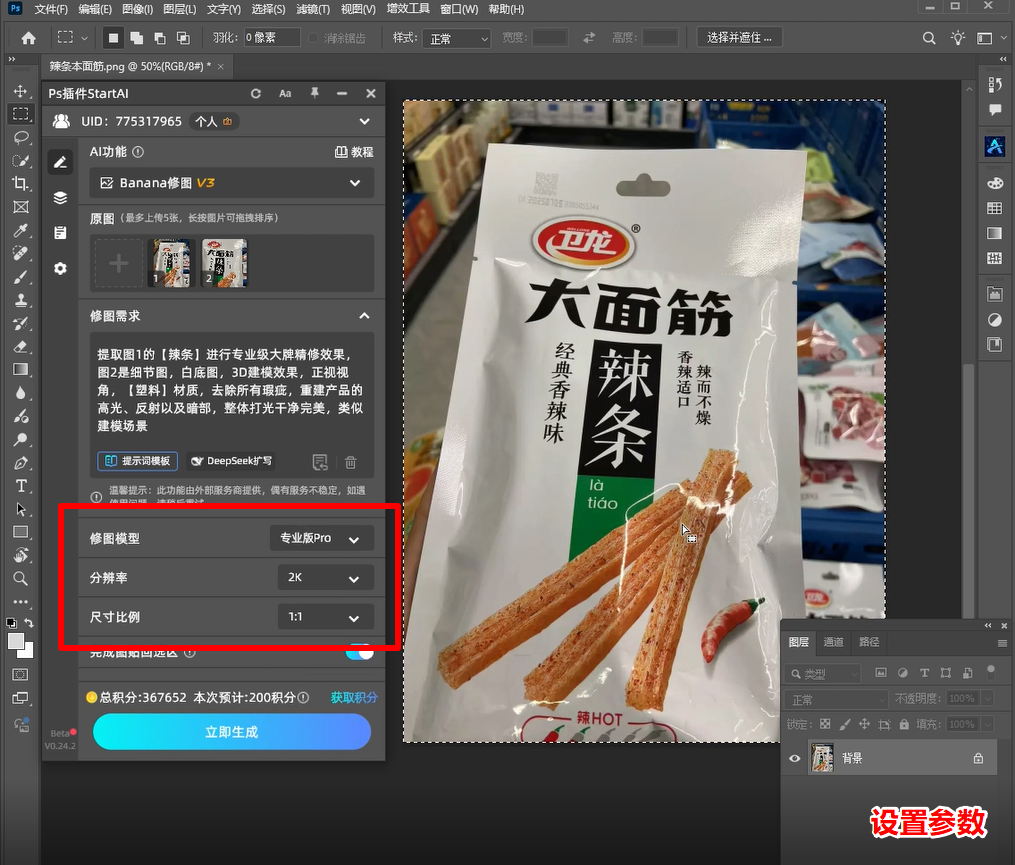The image size is (1015, 865).
Task: Select the Brush tool
Action: 21,277
